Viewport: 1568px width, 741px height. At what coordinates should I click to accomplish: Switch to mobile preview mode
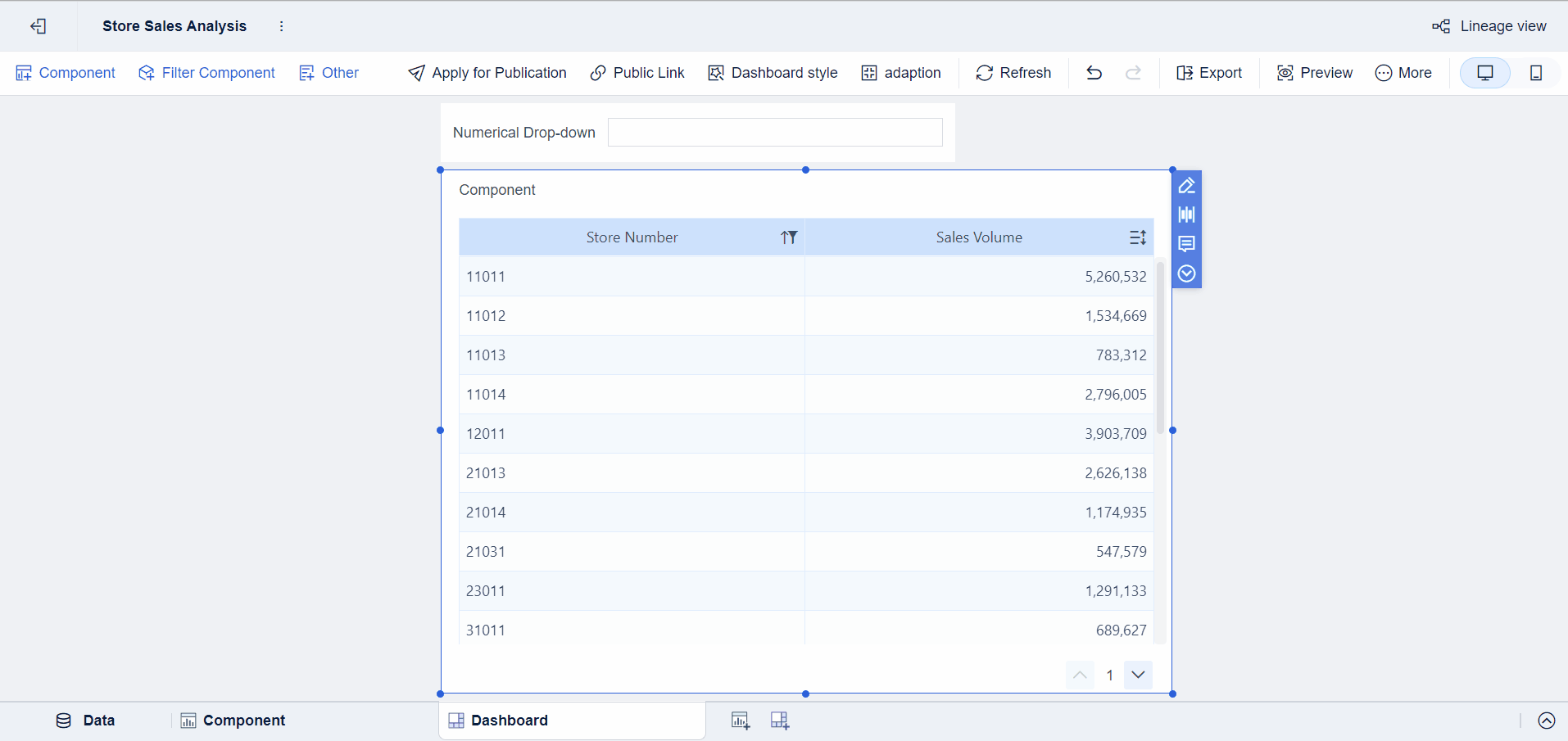click(x=1536, y=73)
